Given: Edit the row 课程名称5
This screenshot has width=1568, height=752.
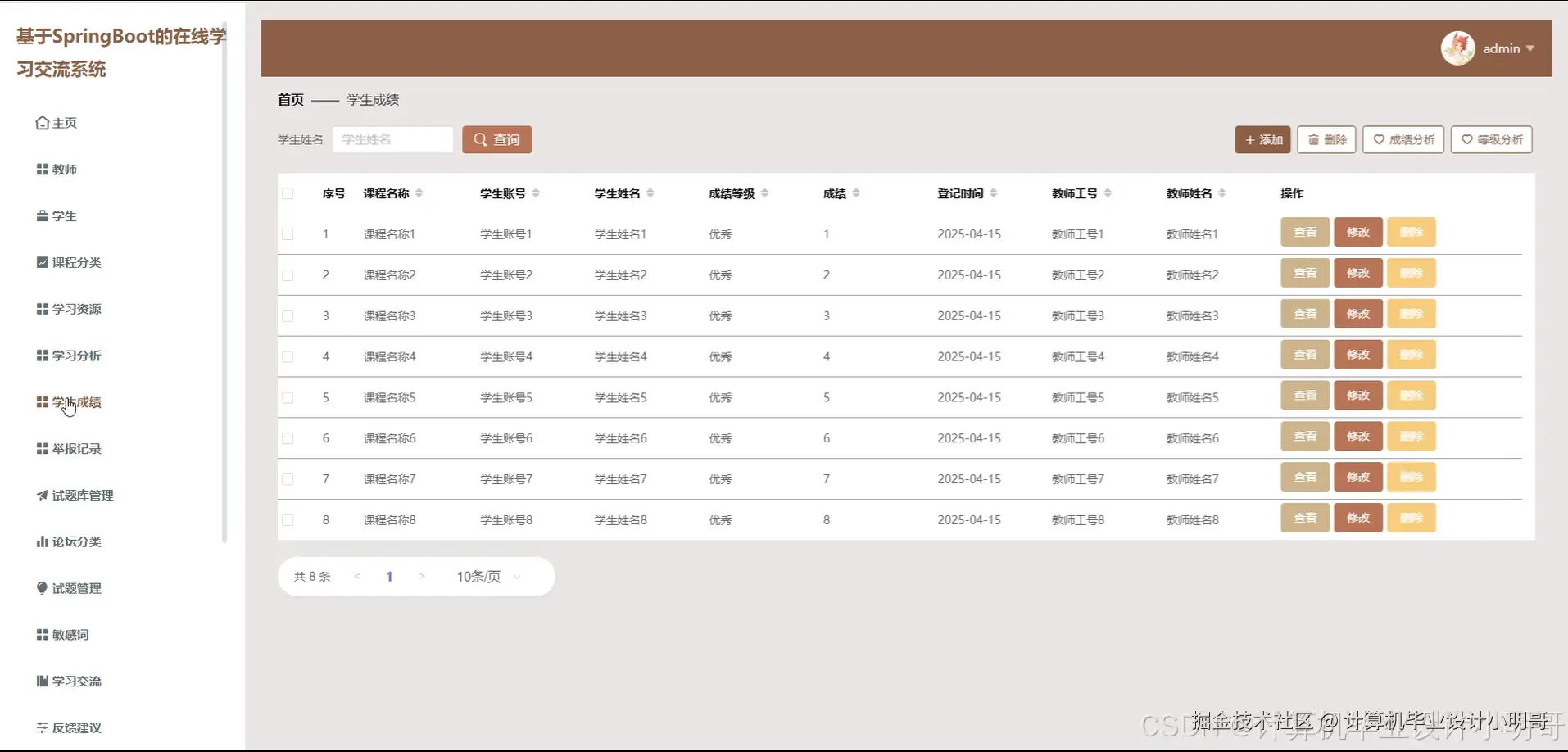Looking at the screenshot, I should 1358,396.
